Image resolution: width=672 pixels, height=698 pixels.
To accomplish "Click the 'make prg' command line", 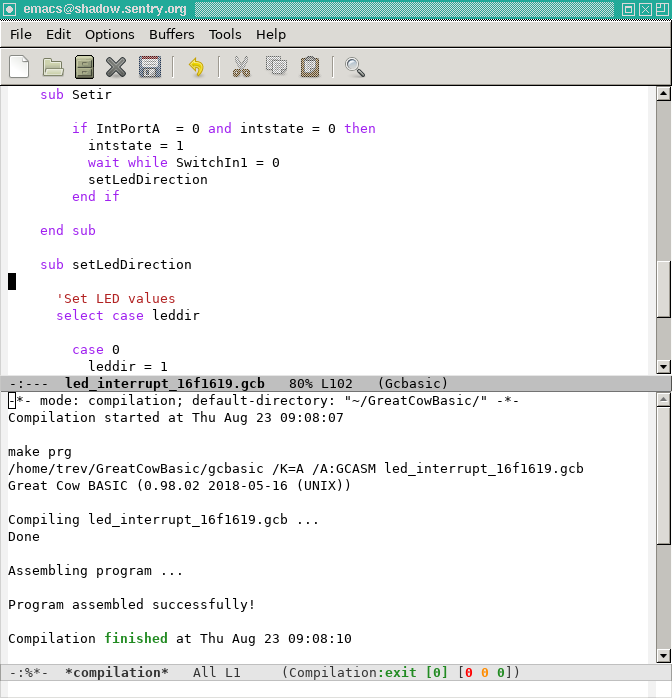I will click(x=40, y=451).
